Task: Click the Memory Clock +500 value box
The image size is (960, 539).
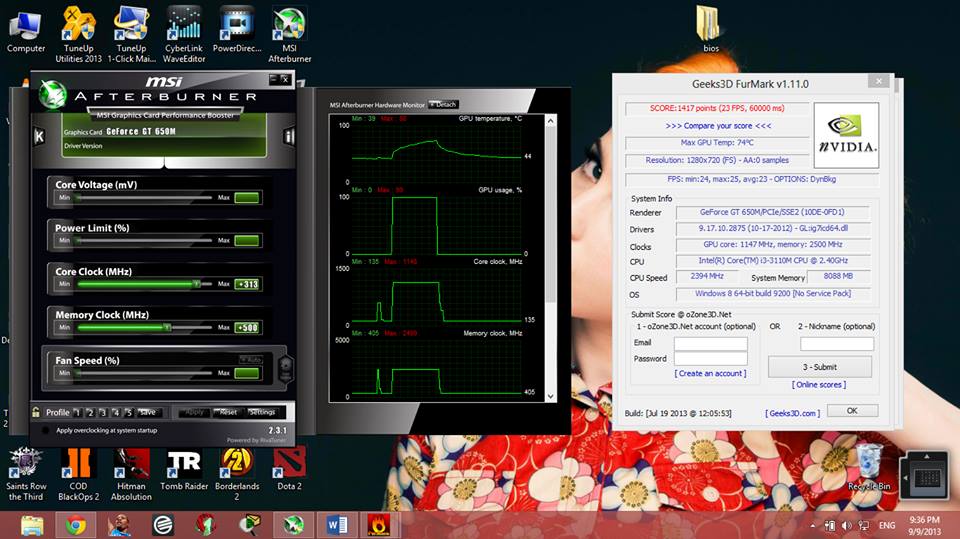Action: [247, 328]
